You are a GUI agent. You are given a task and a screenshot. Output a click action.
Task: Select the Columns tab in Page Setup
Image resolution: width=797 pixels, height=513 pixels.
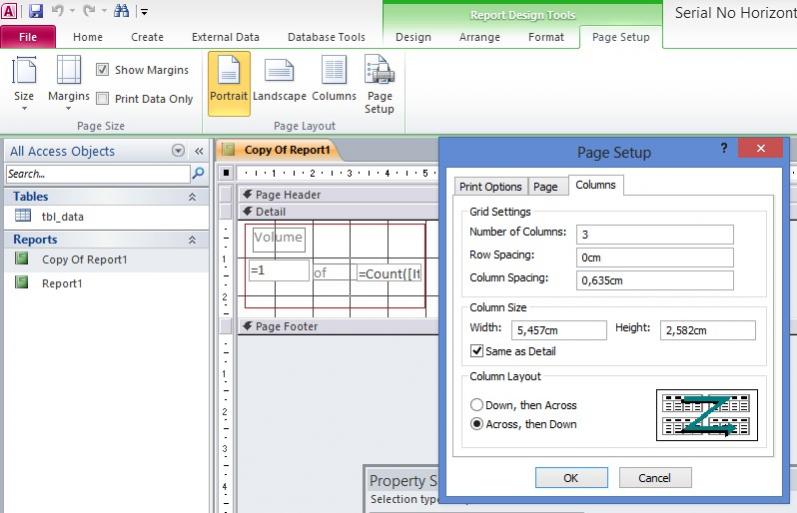[596, 185]
